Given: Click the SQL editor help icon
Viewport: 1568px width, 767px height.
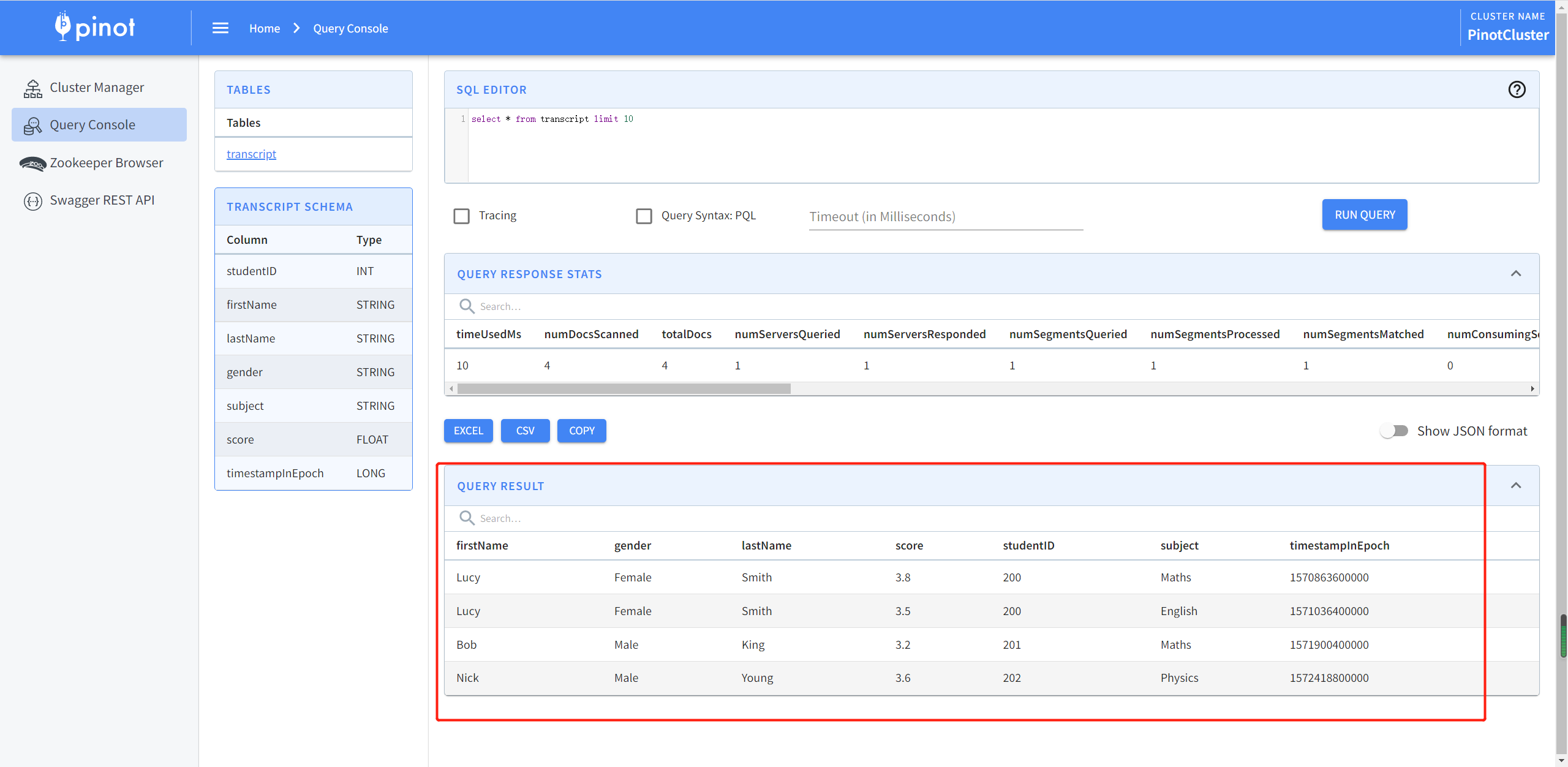Looking at the screenshot, I should coord(1517,89).
